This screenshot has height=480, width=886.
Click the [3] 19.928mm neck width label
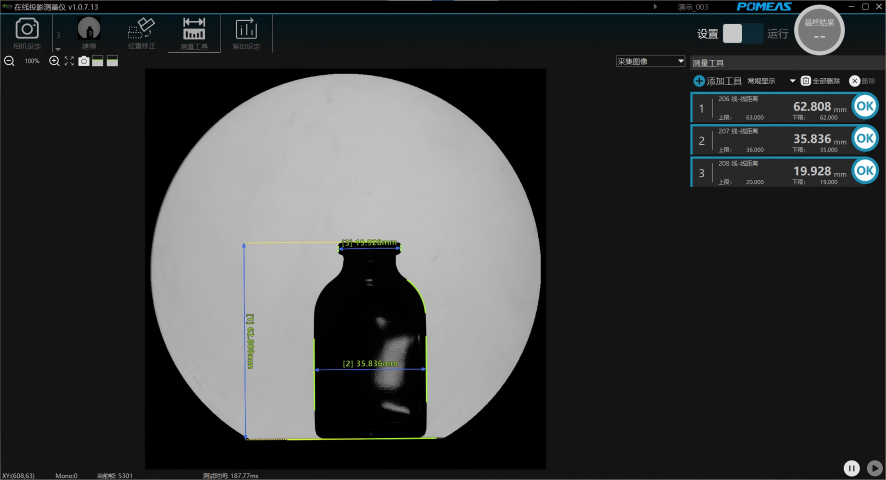click(x=370, y=243)
